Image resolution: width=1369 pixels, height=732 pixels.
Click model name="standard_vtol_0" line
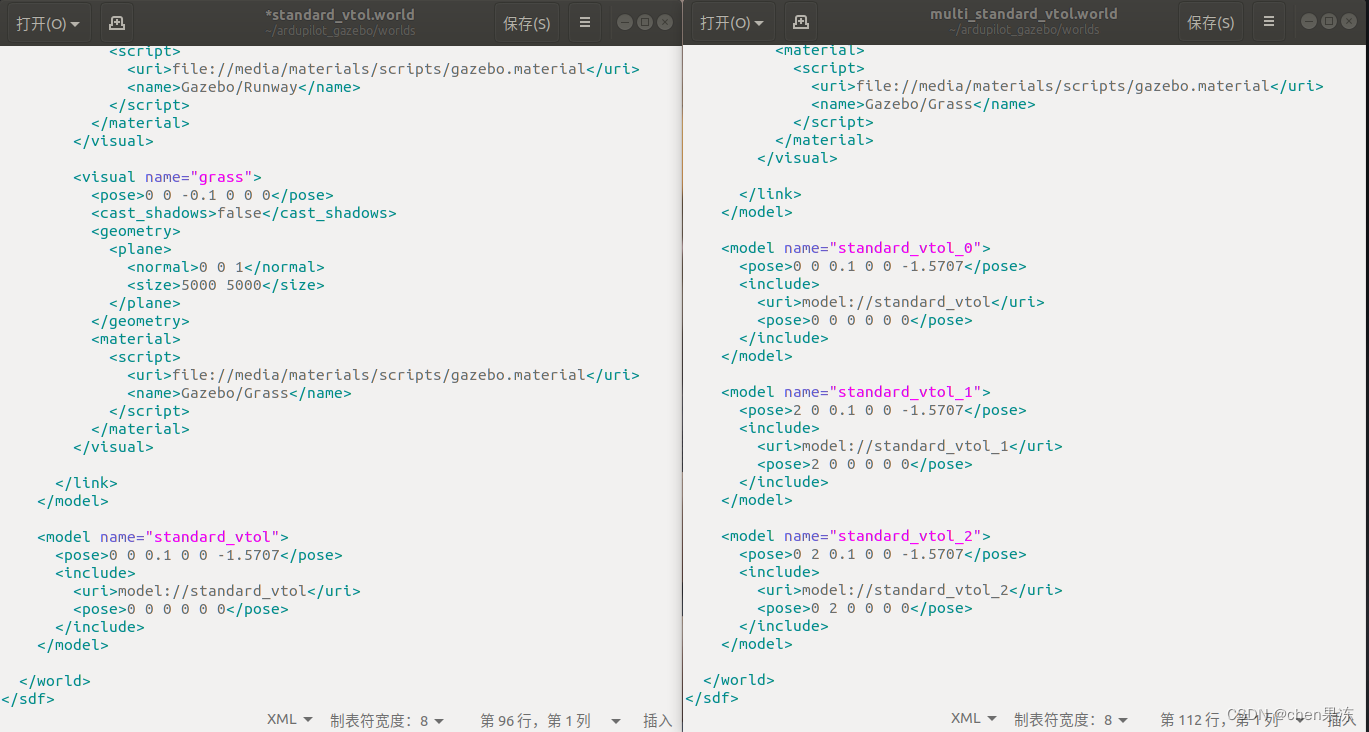pos(856,248)
